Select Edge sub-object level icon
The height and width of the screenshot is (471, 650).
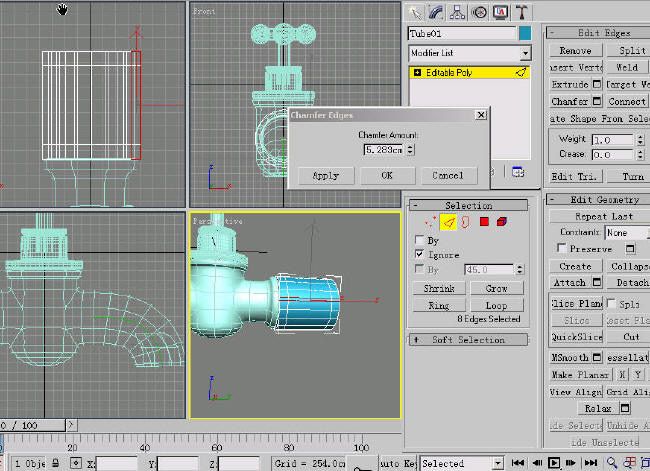pos(448,222)
